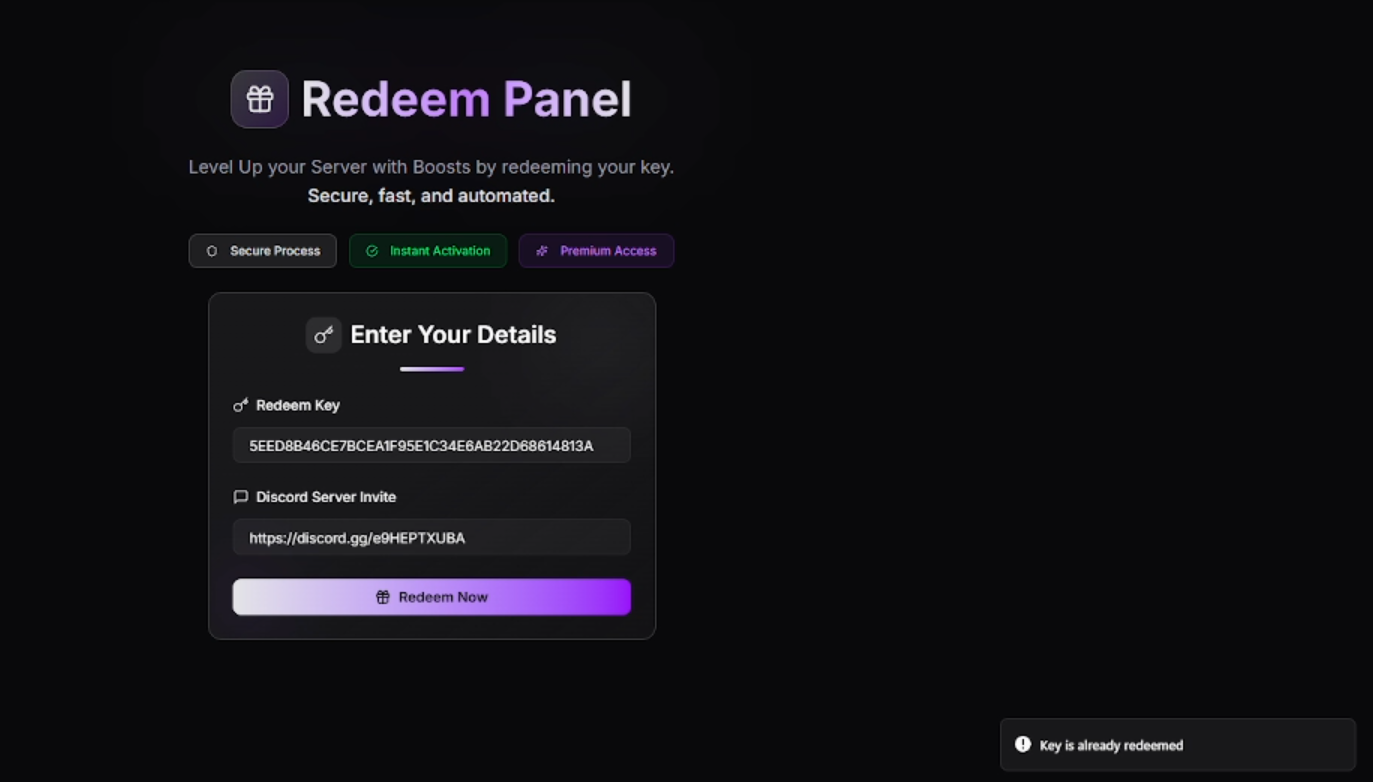Screen dimensions: 1373x782
Task: Click the sparkle icon in Premium Access badge
Action: (542, 251)
